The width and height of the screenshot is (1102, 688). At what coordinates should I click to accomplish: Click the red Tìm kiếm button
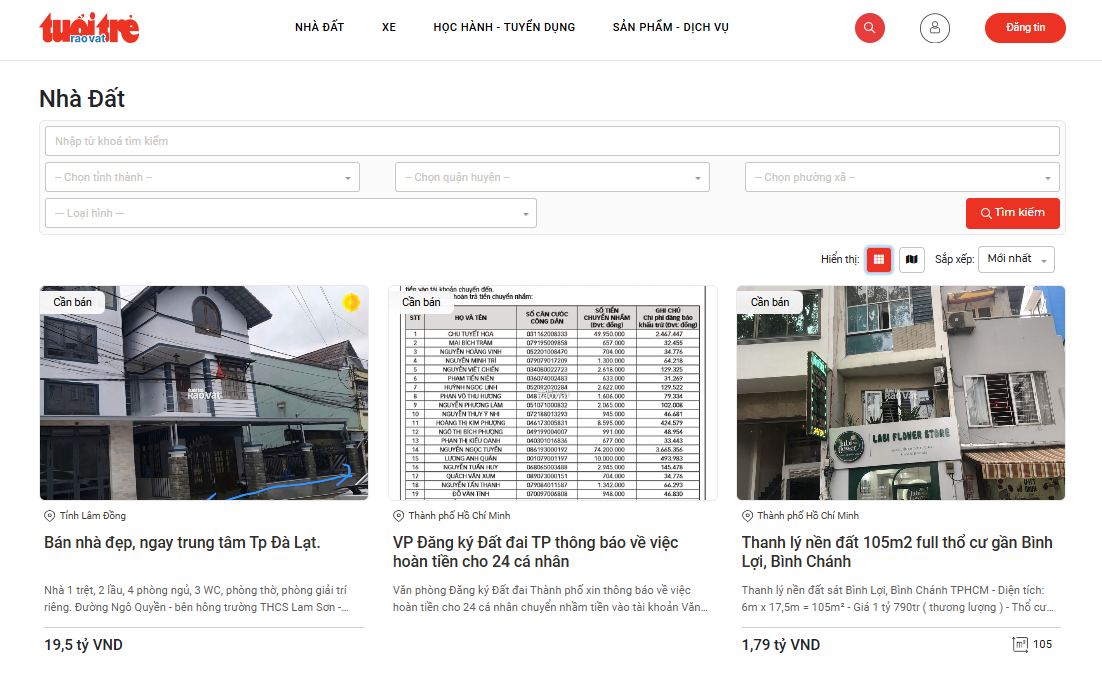(1012, 213)
